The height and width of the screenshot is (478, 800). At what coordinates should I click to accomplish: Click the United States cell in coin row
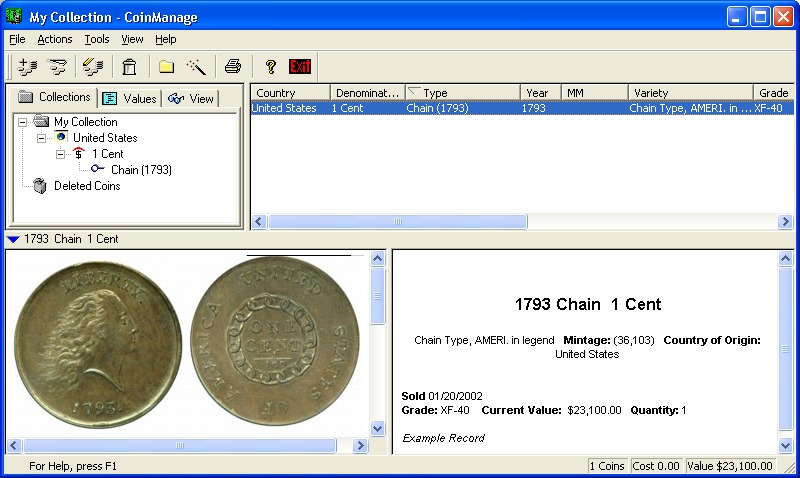tap(284, 108)
